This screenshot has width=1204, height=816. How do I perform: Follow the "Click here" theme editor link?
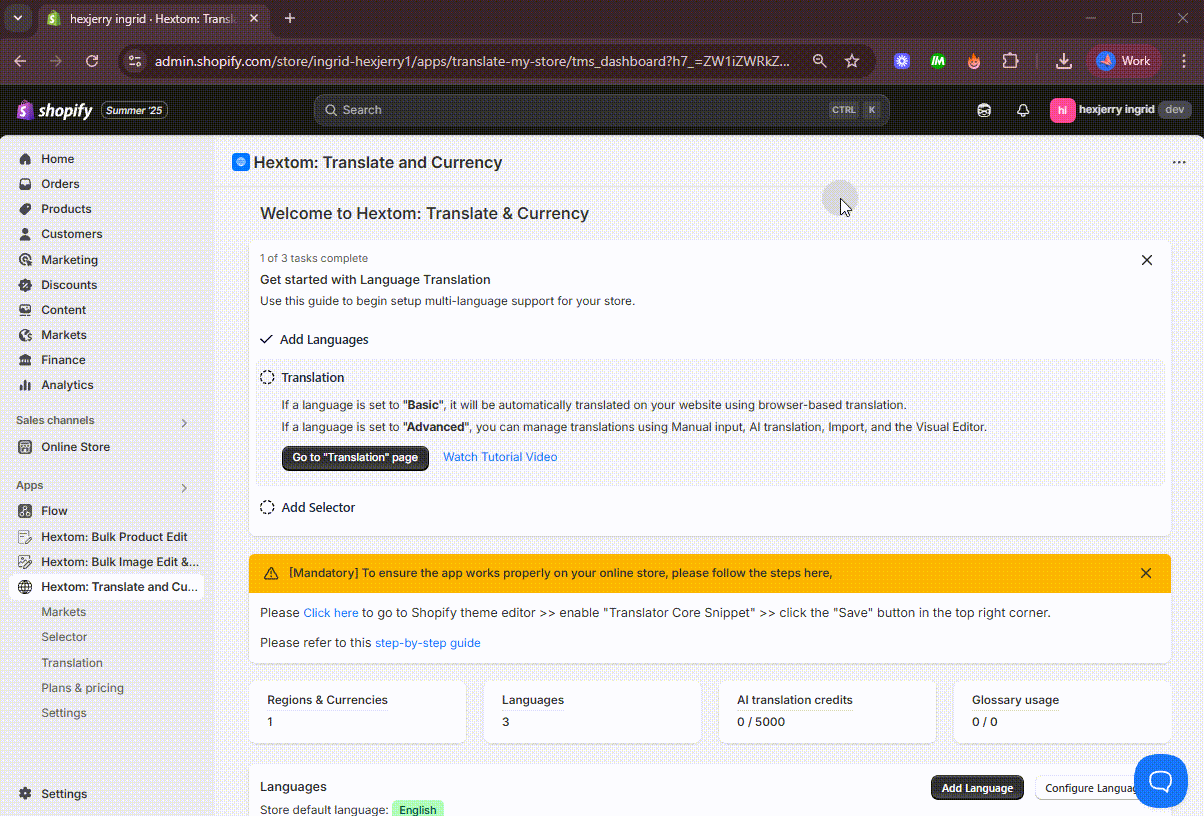click(331, 613)
